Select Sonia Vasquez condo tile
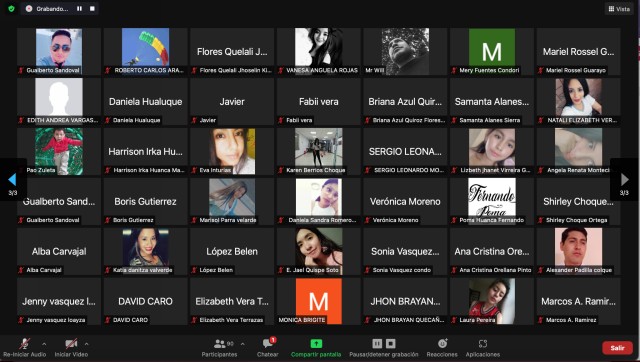The height and width of the screenshot is (362, 640). tap(405, 251)
